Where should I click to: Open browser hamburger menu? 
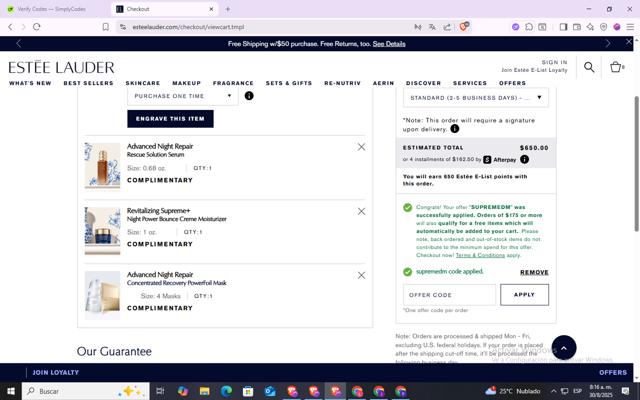pos(630,27)
